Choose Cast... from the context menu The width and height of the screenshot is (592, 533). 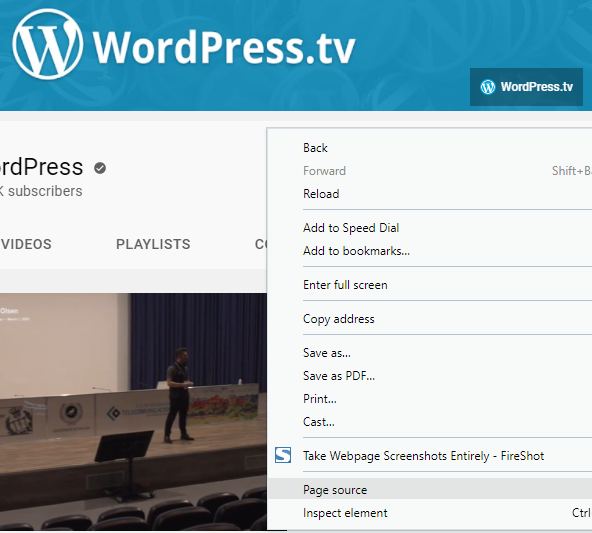tap(430, 422)
